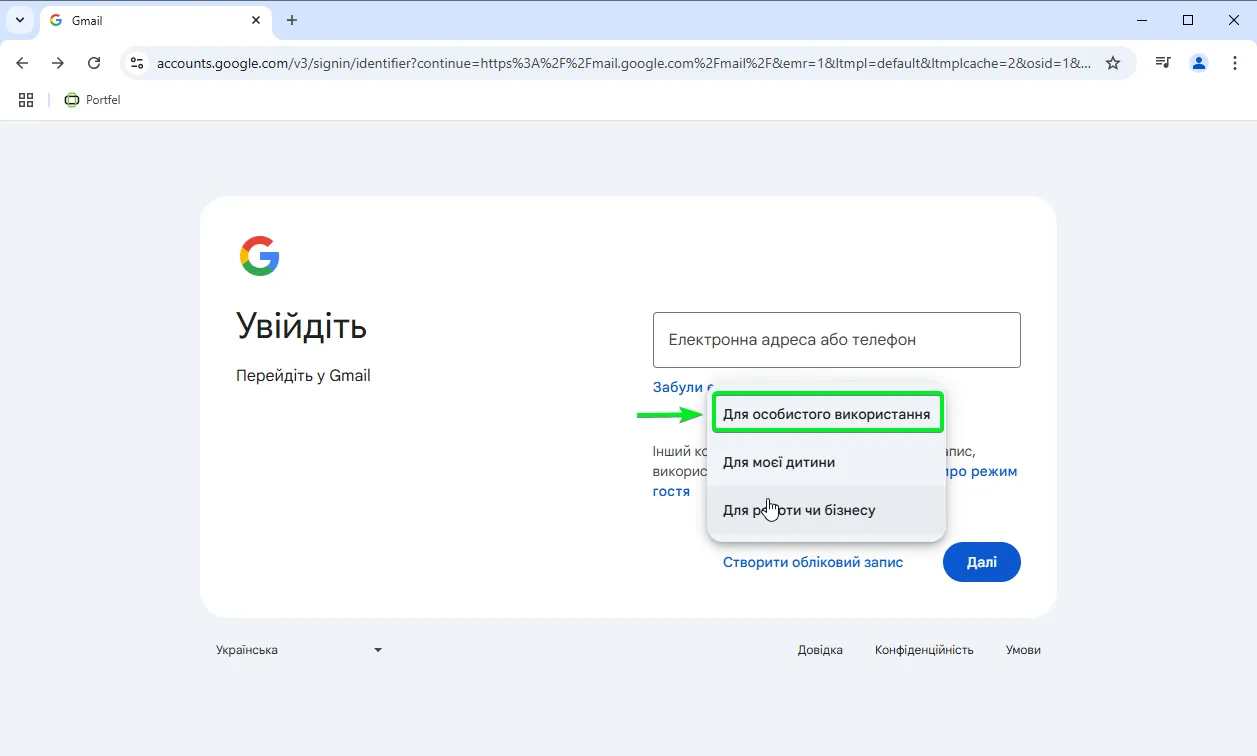
Task: Click the Google logo on the sign-in card
Action: (260, 256)
